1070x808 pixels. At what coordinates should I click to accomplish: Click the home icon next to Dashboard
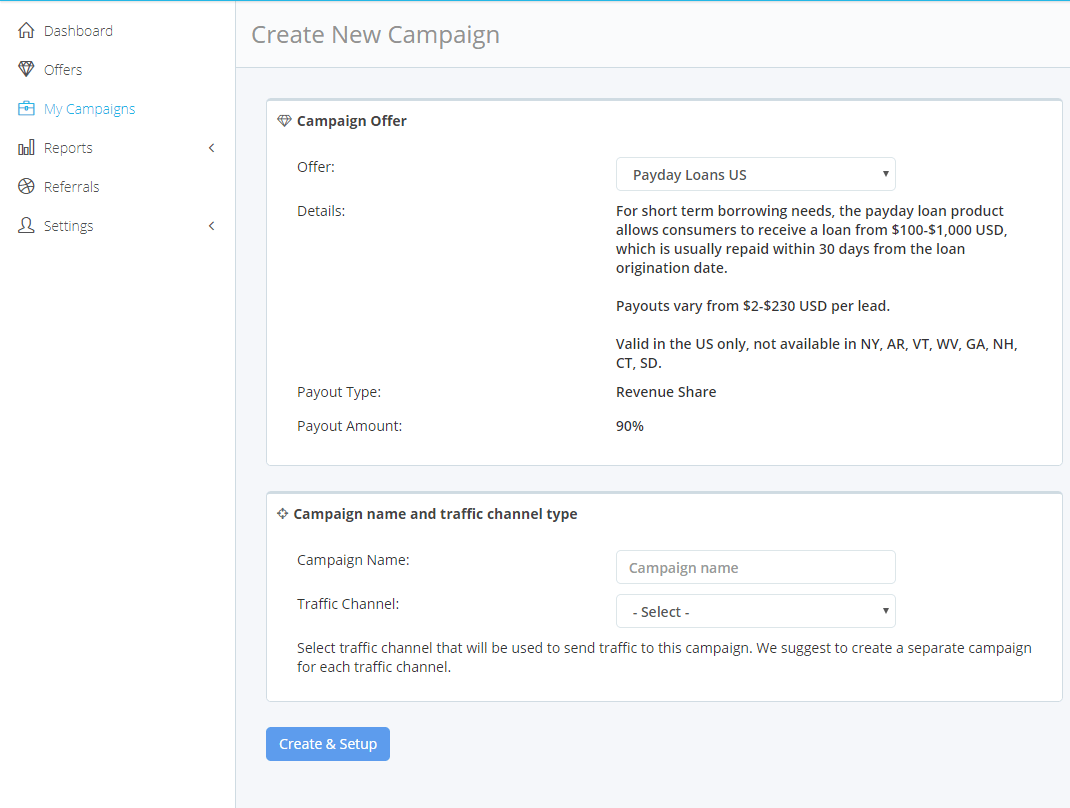click(24, 30)
